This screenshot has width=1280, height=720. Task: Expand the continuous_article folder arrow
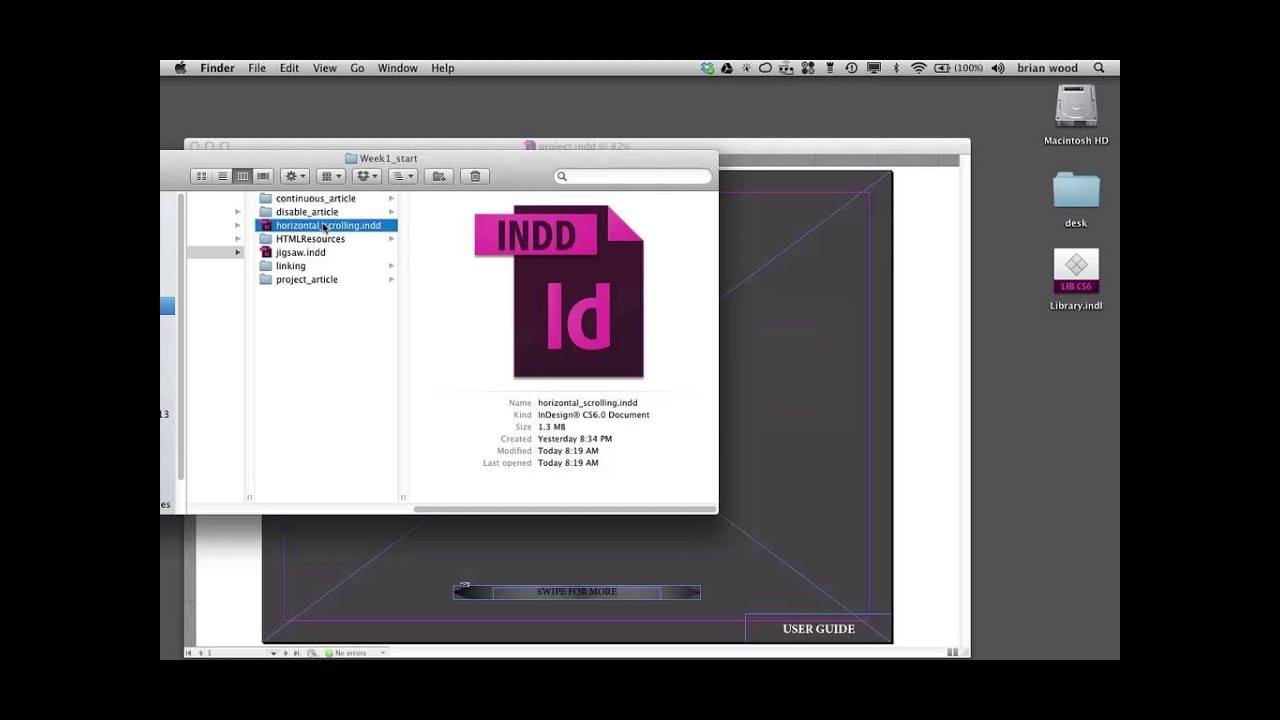click(391, 198)
